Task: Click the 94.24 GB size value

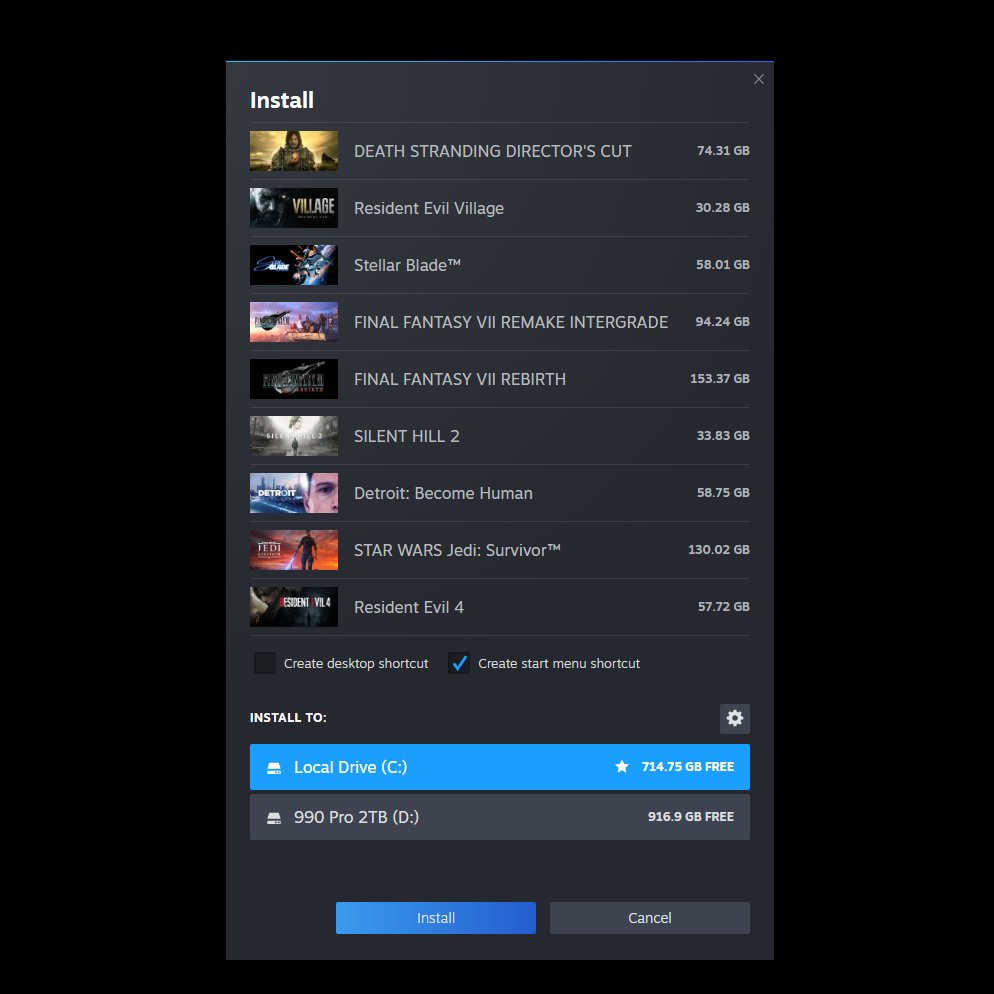Action: 723,322
